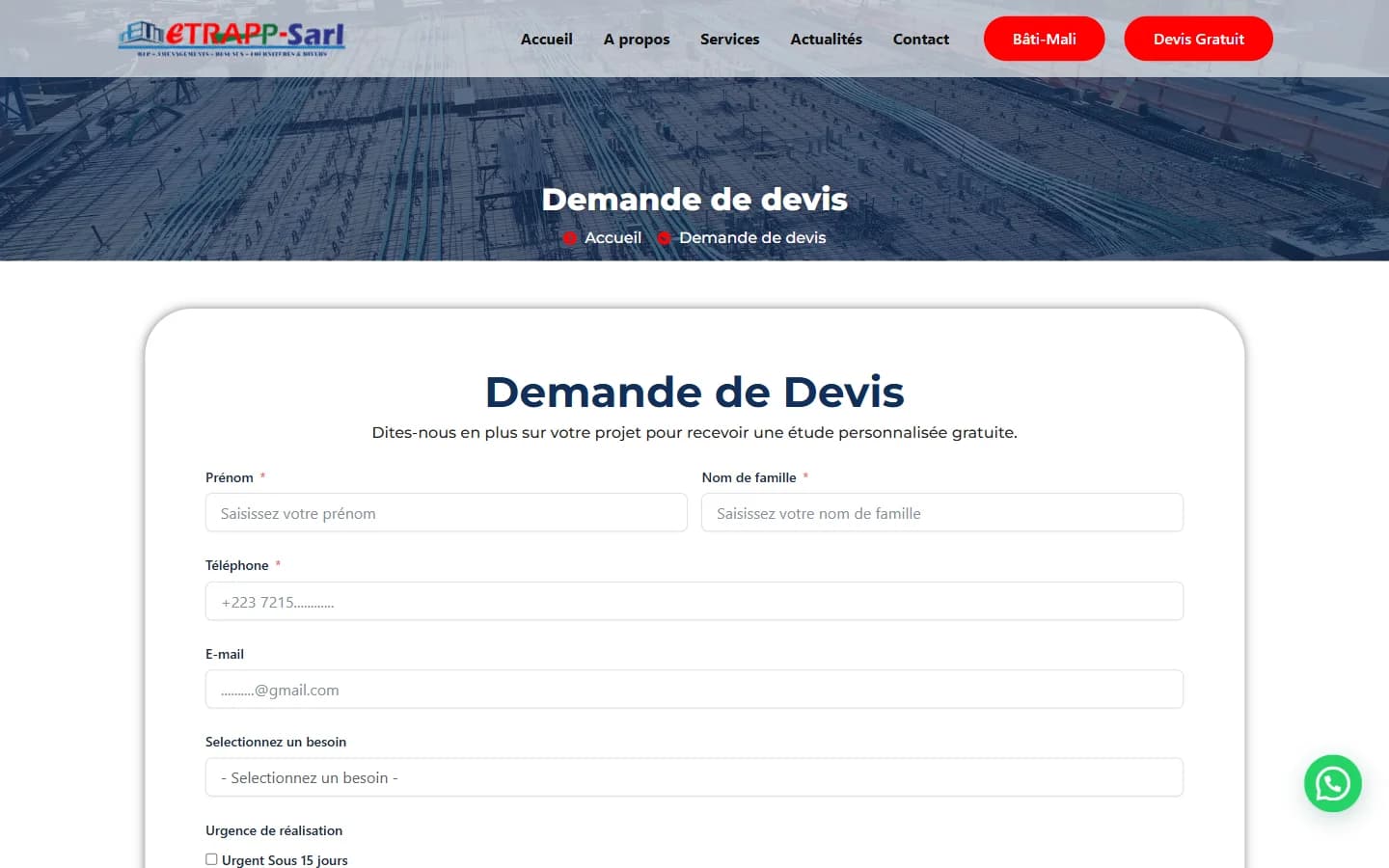The height and width of the screenshot is (868, 1389).
Task: Click the Demande de Devis form heading
Action: point(694,392)
